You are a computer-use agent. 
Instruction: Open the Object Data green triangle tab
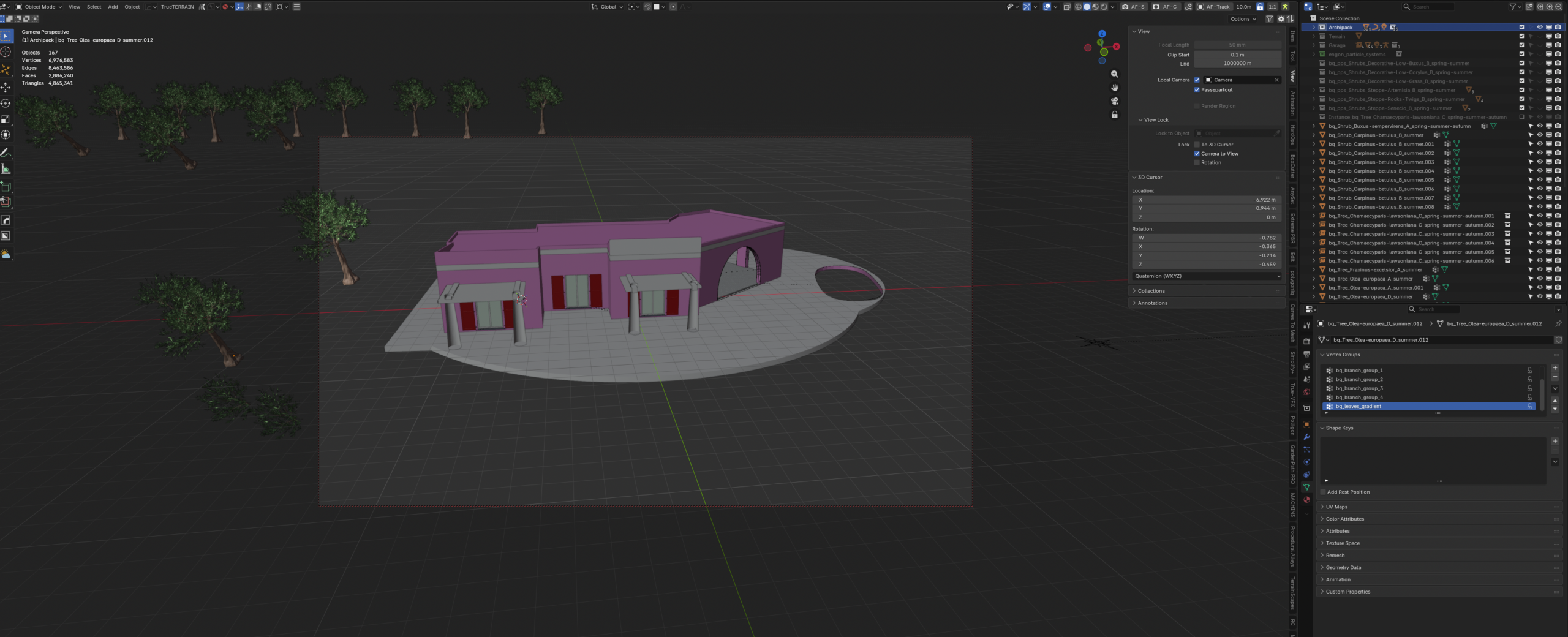click(x=1306, y=487)
